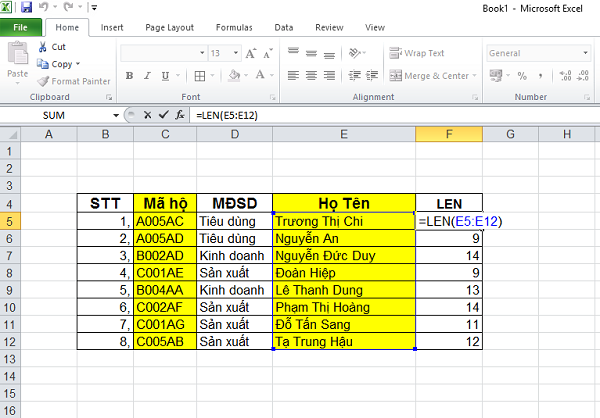Select cell containing Nguyễn Đức Duy

click(343, 257)
